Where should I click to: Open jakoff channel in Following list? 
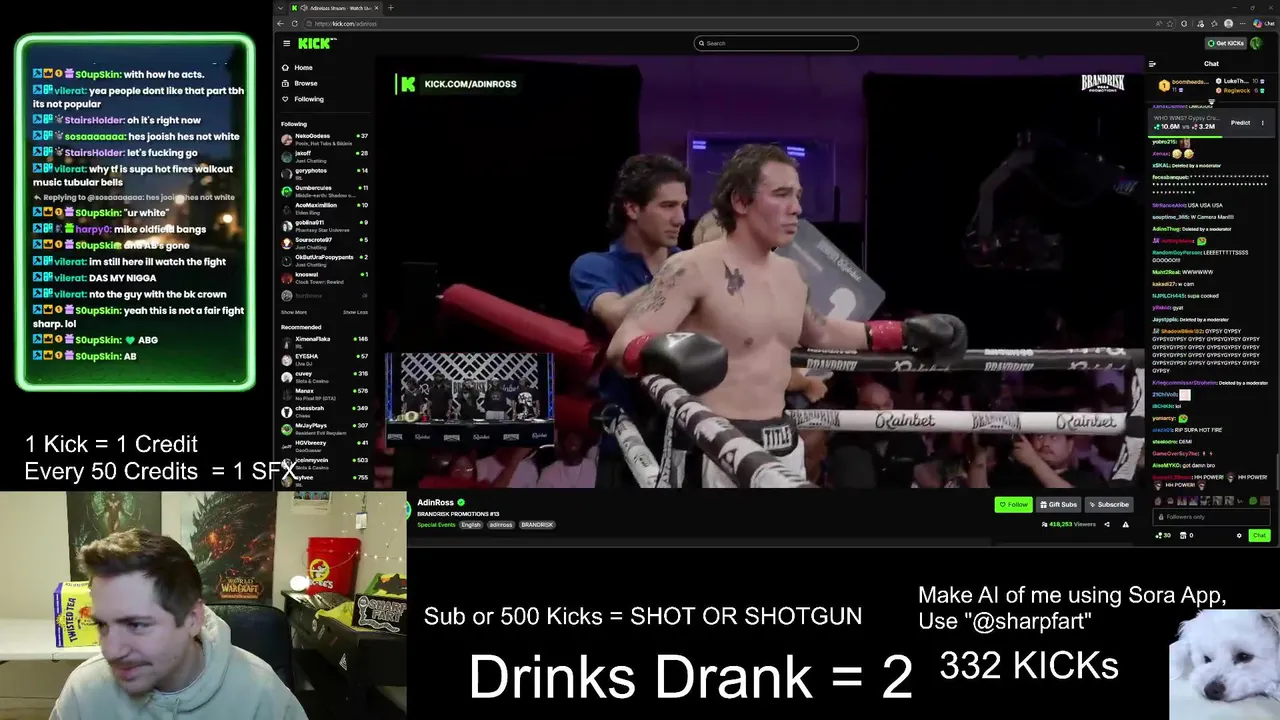[324, 155]
